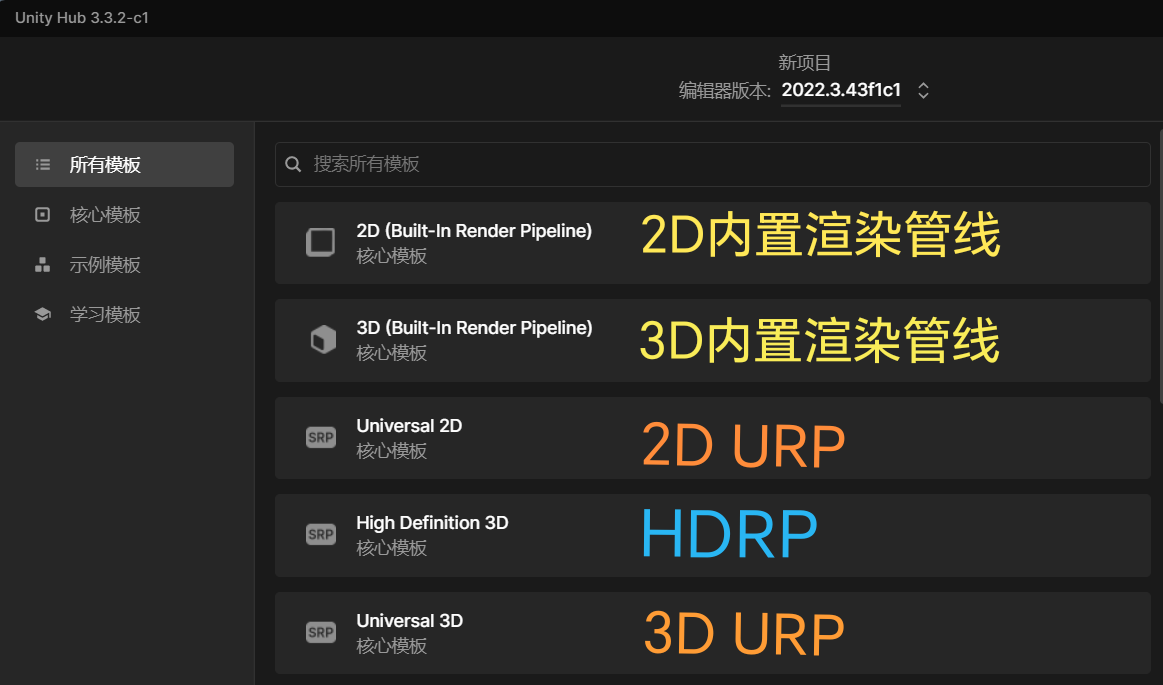Click the magnifier search icon
The width and height of the screenshot is (1163, 685).
click(x=293, y=164)
